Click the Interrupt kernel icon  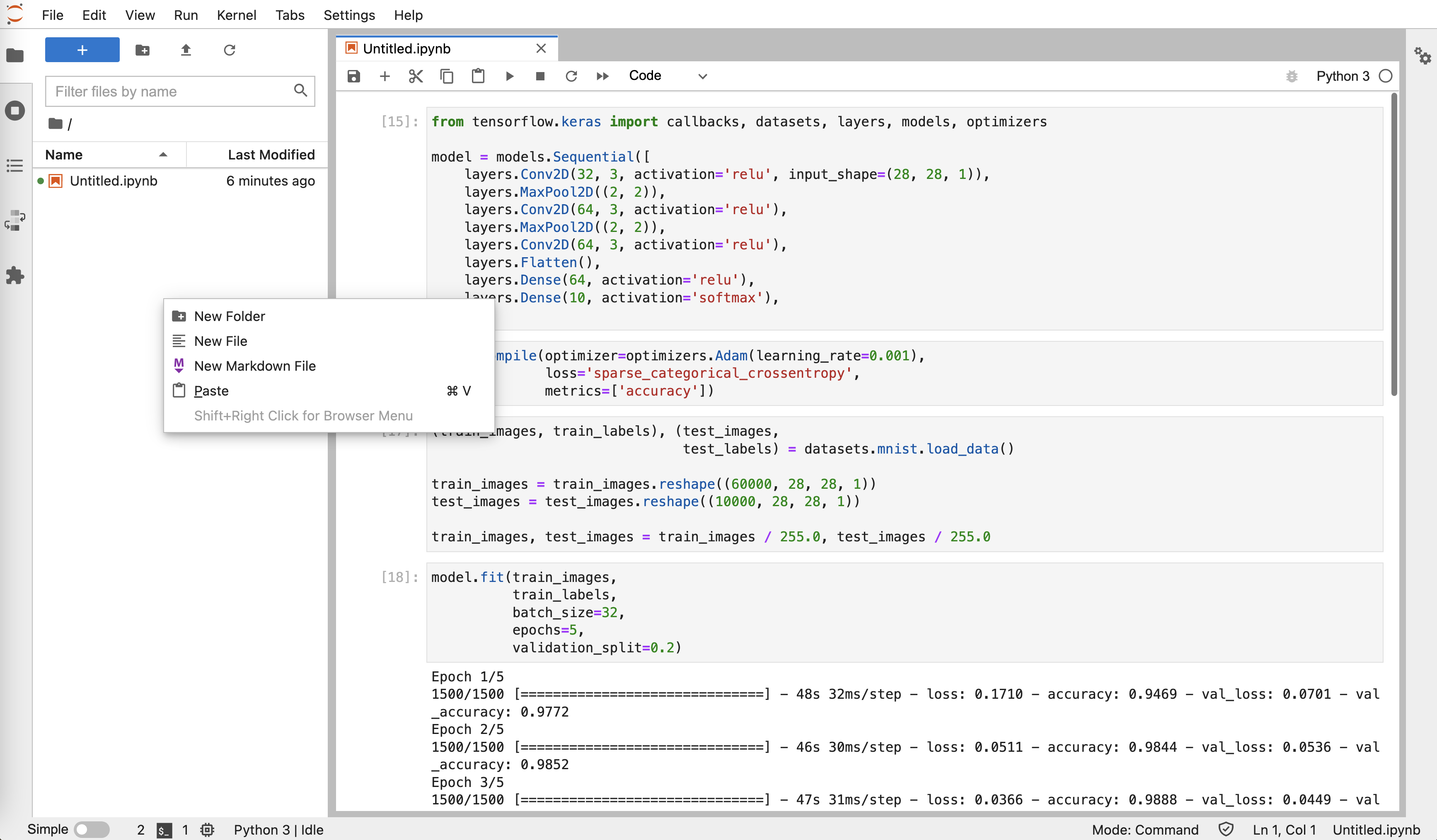pyautogui.click(x=540, y=76)
